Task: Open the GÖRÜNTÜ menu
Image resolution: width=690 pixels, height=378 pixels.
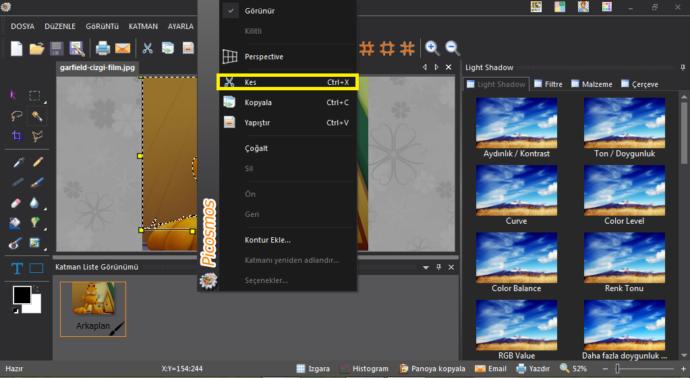Action: click(x=102, y=26)
